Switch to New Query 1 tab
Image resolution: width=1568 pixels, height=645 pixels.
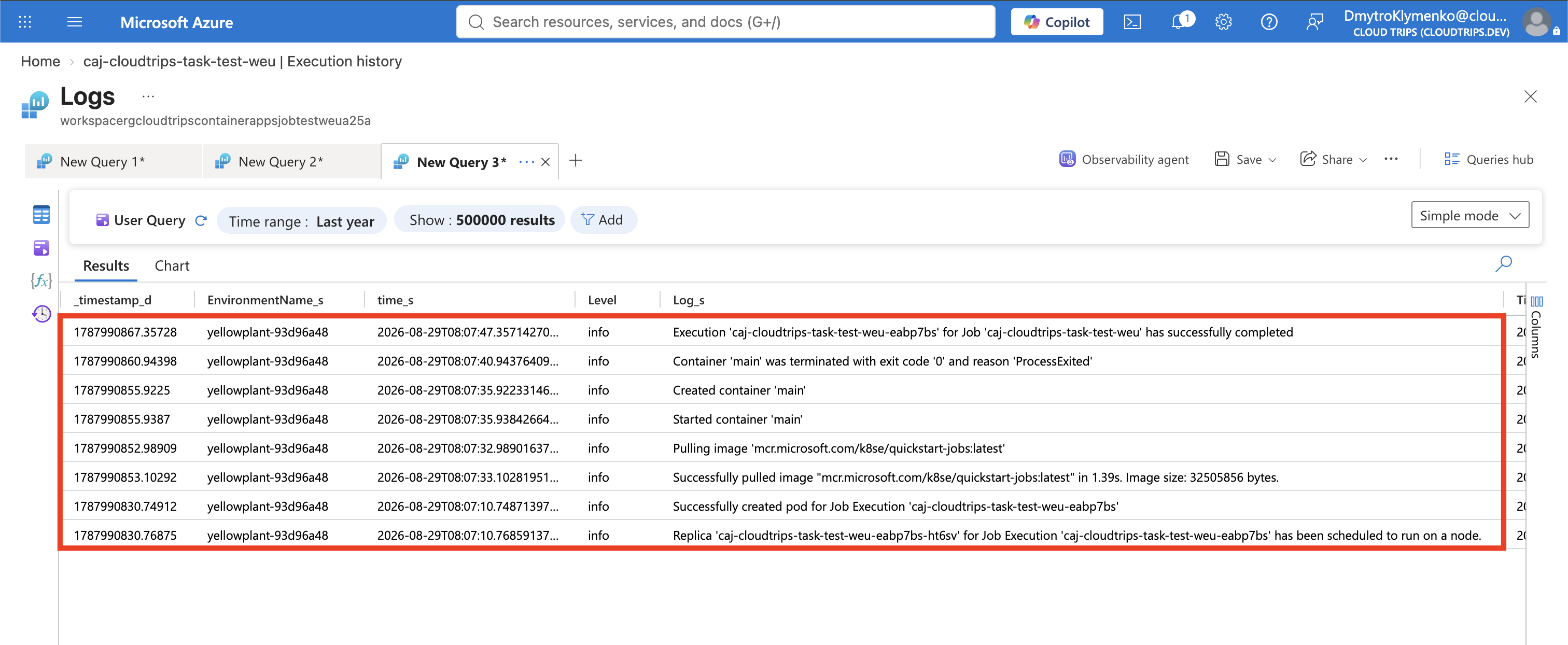[113, 162]
